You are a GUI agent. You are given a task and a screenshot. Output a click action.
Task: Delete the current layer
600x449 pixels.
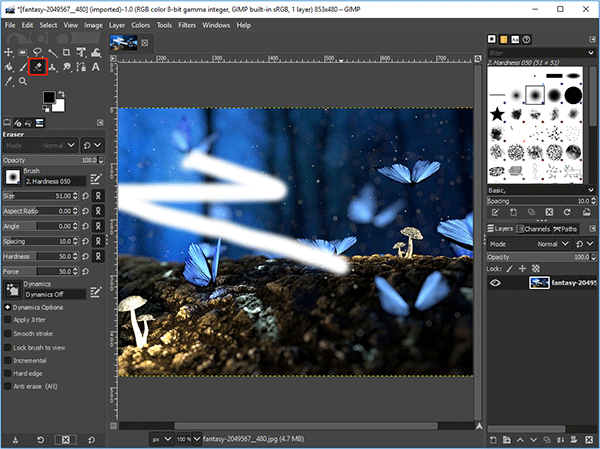[x=589, y=440]
